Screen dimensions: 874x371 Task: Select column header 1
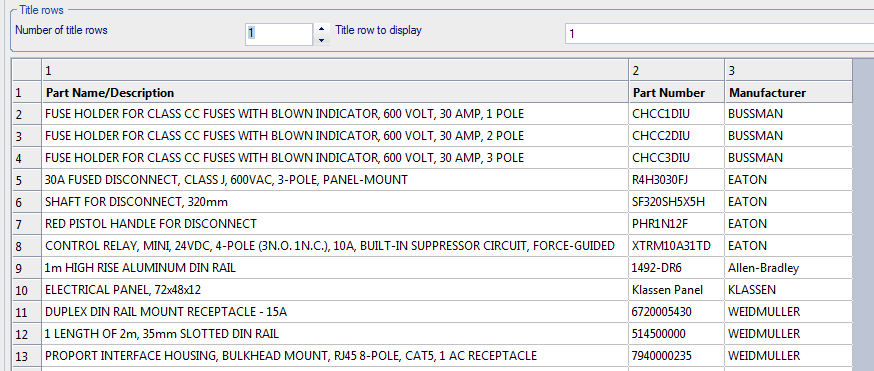coord(334,70)
